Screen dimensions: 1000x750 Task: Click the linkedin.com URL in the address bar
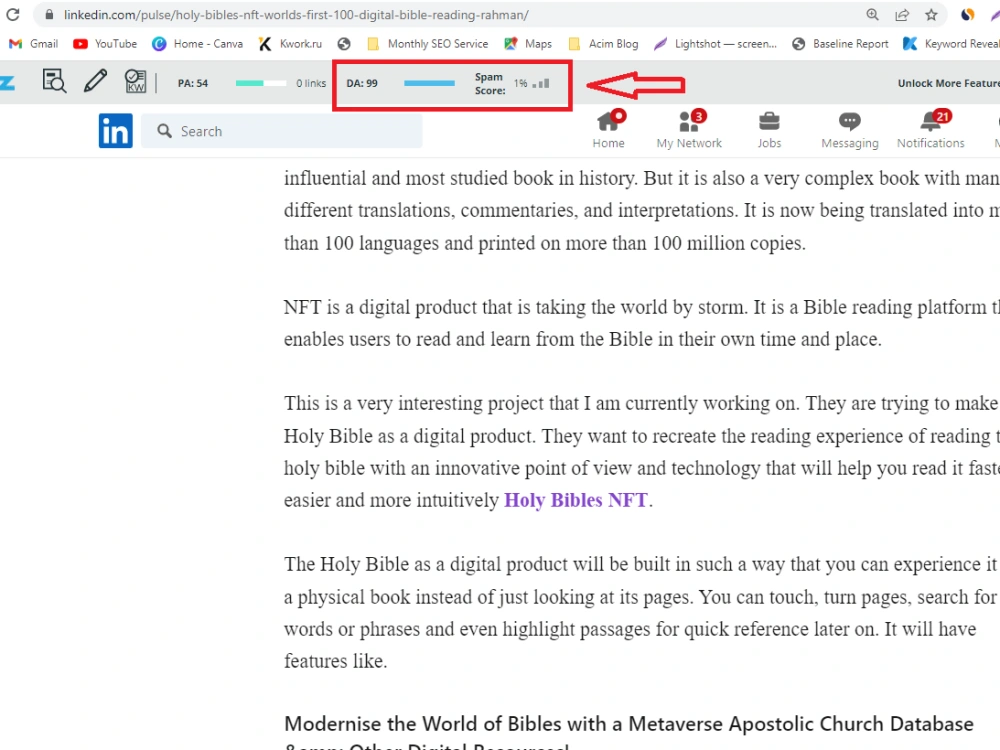pyautogui.click(x=296, y=15)
